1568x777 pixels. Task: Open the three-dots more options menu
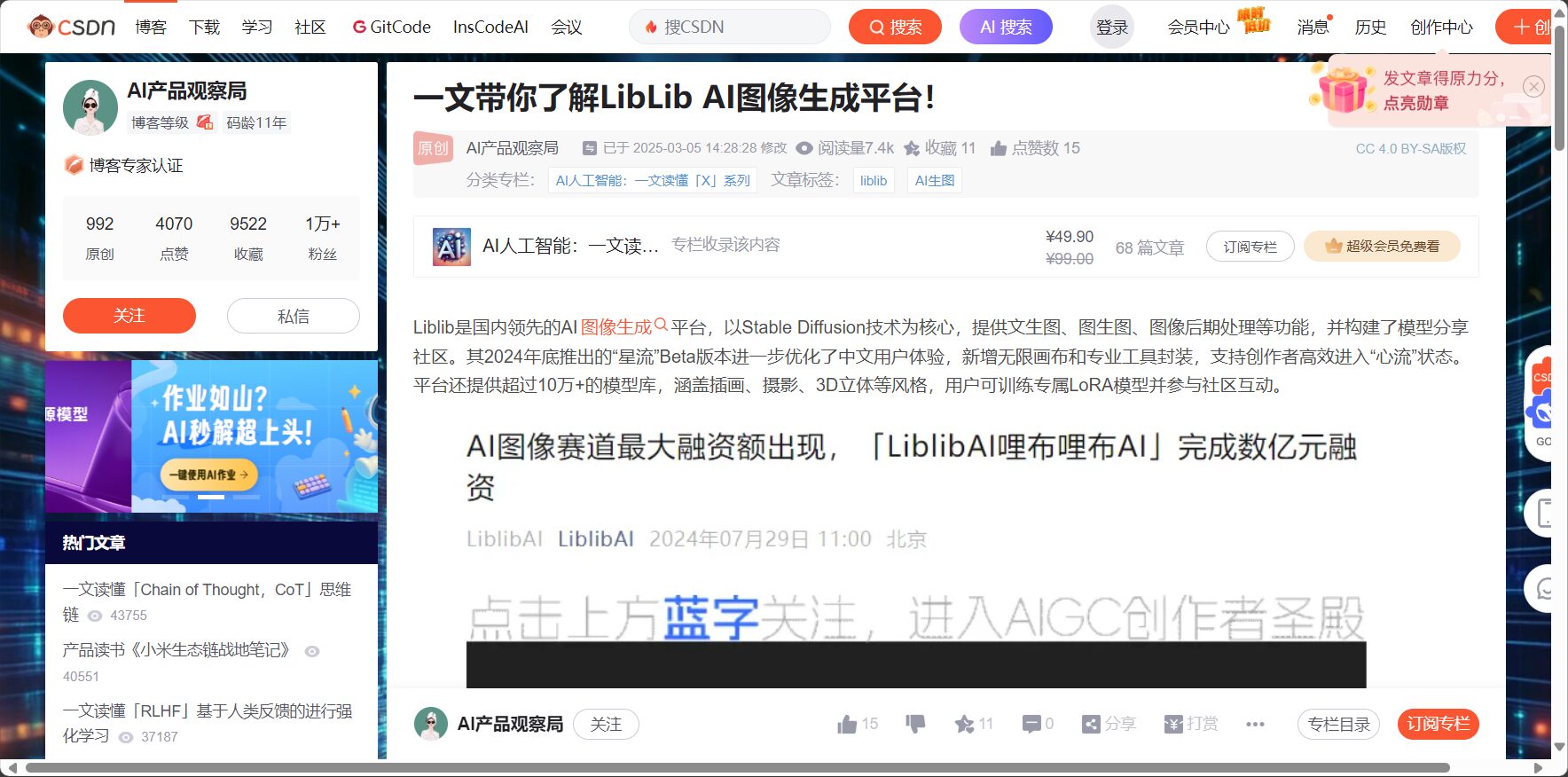click(x=1255, y=724)
